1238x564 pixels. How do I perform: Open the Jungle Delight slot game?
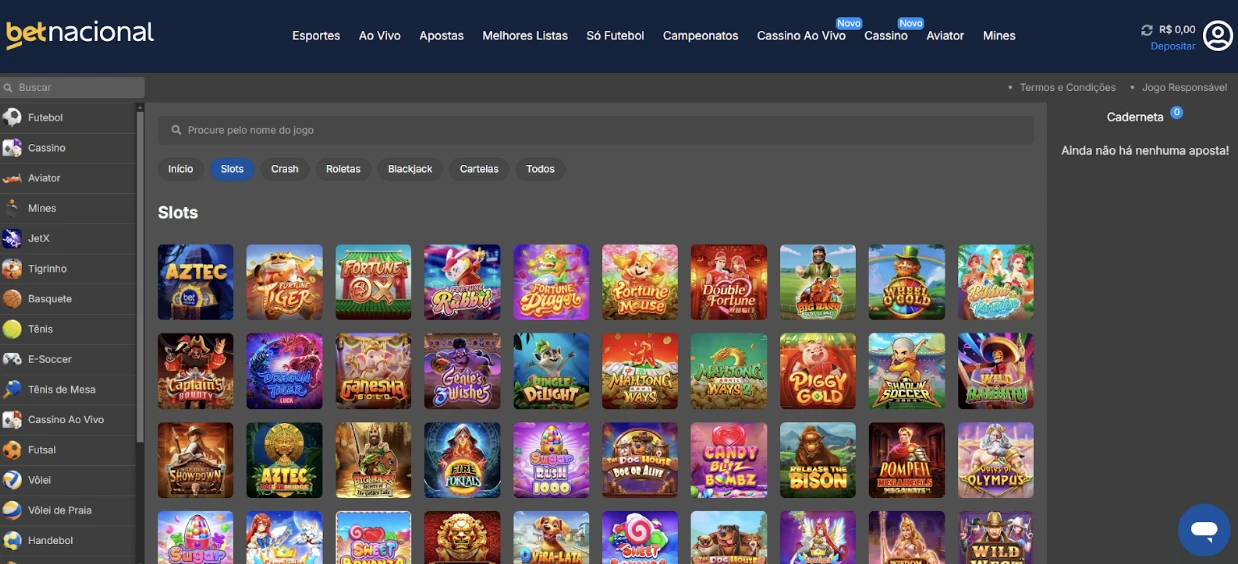[551, 371]
